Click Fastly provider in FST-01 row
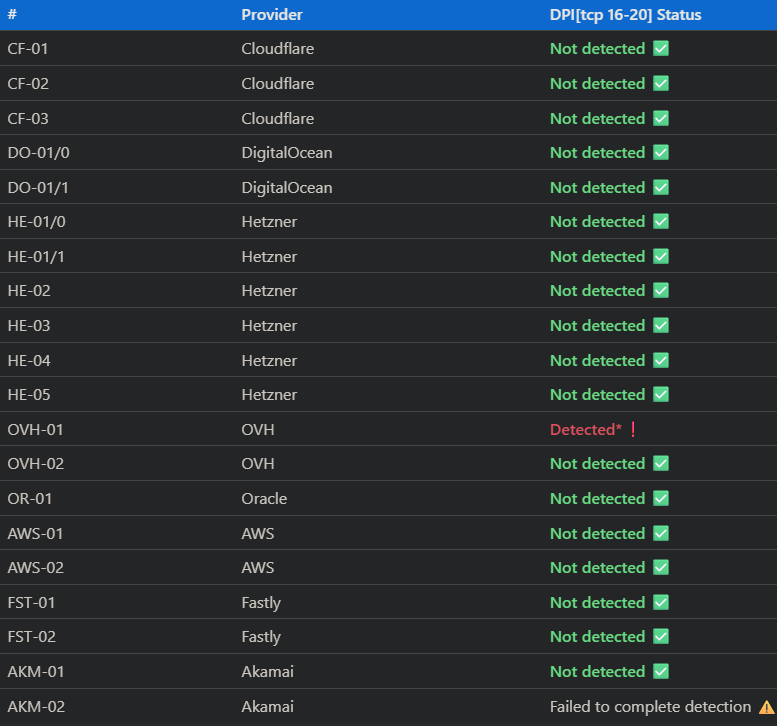Screen dimensions: 777x726 pyautogui.click(x=261, y=603)
